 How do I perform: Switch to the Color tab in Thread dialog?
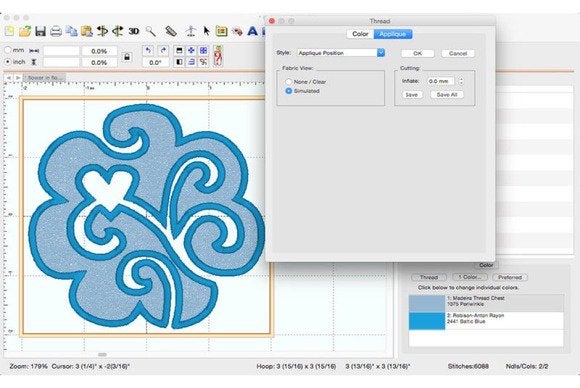point(360,34)
